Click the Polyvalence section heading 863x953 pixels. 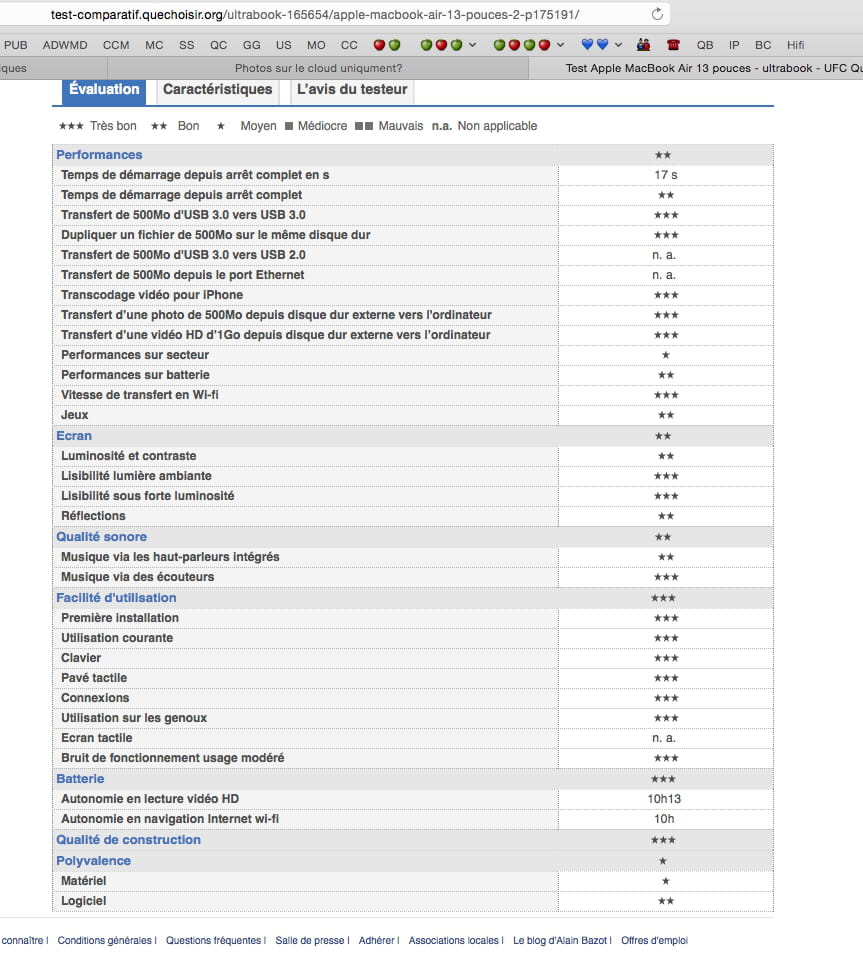[x=94, y=861]
